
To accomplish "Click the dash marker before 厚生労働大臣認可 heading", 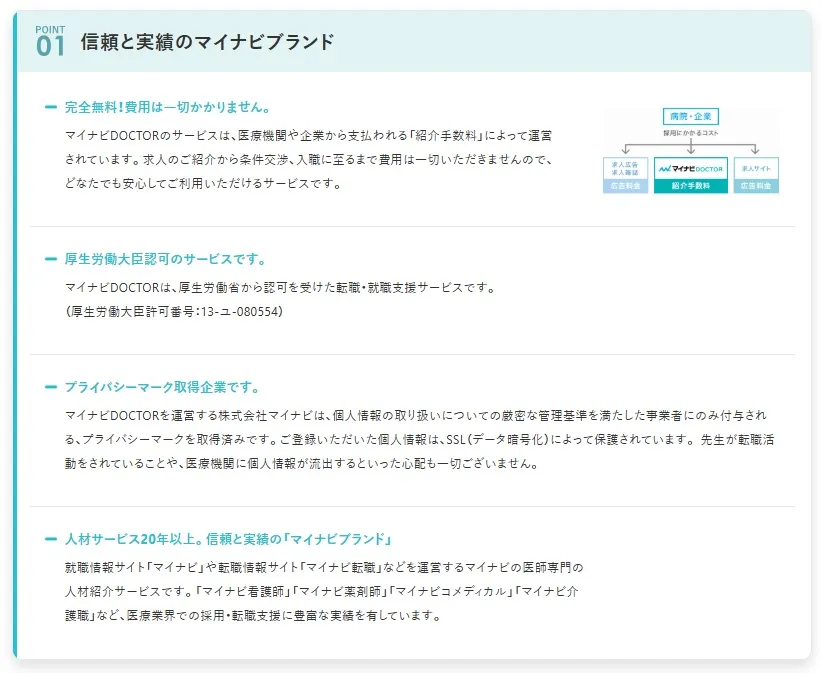I will [51, 259].
